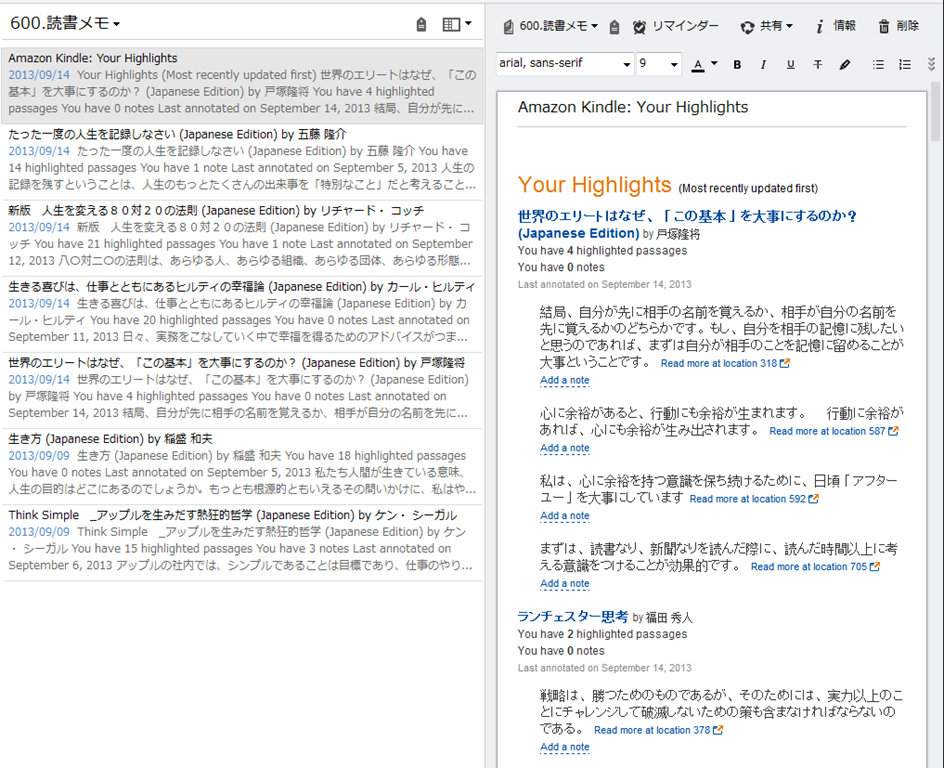Open the たった一度の人生を記録しなさい note
Image resolution: width=944 pixels, height=768 pixels.
pos(242,161)
